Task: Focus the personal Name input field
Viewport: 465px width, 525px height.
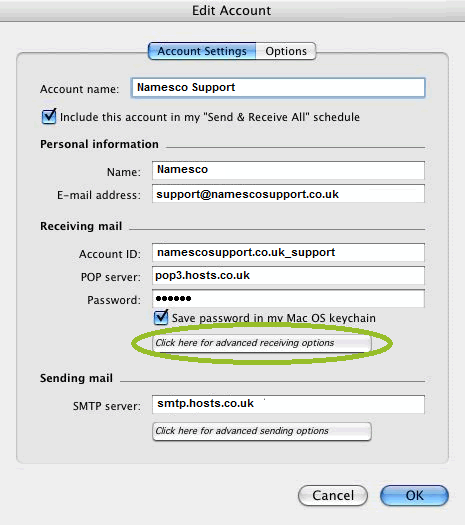Action: (288, 170)
